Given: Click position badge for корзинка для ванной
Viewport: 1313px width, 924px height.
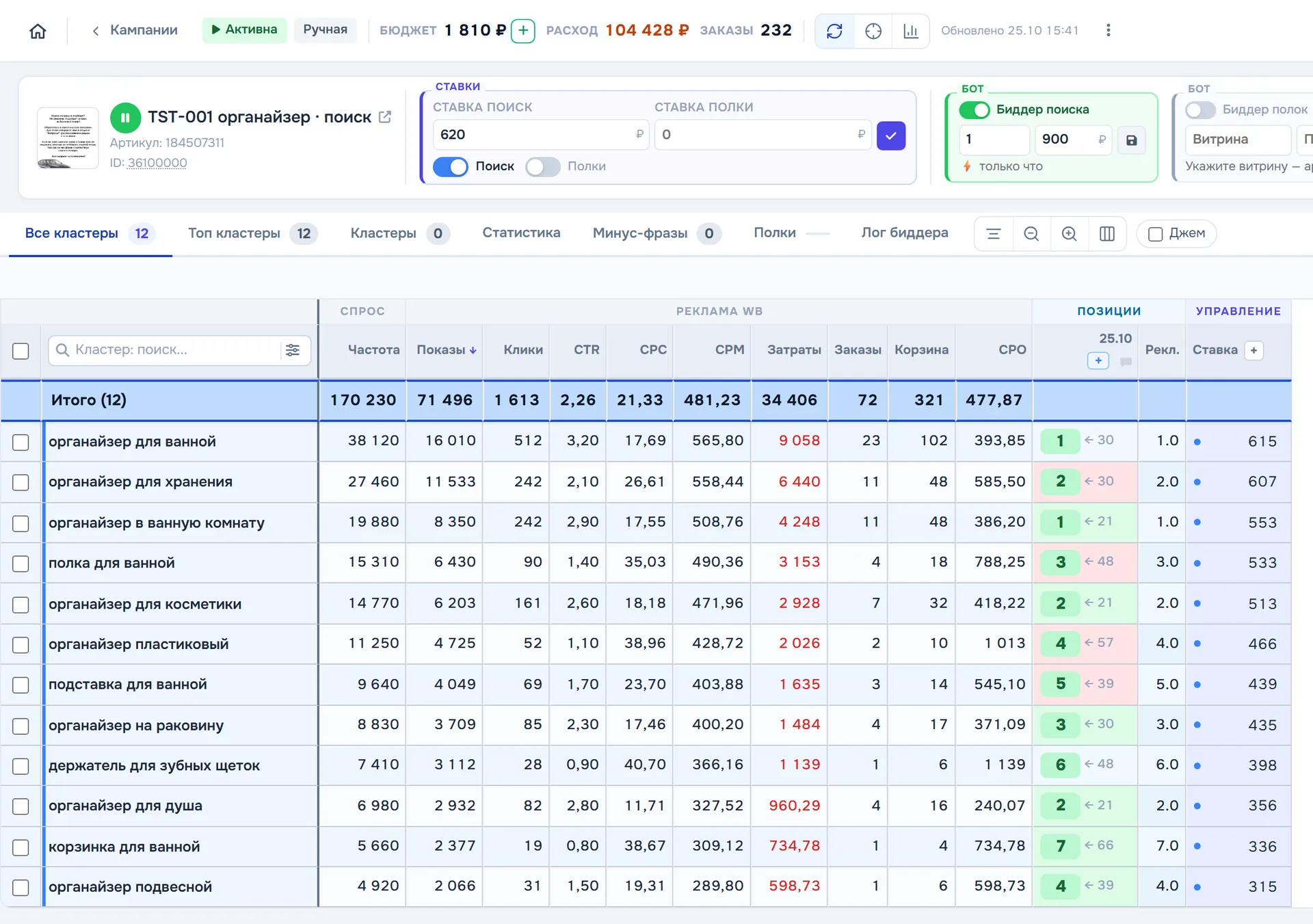Looking at the screenshot, I should pos(1060,847).
